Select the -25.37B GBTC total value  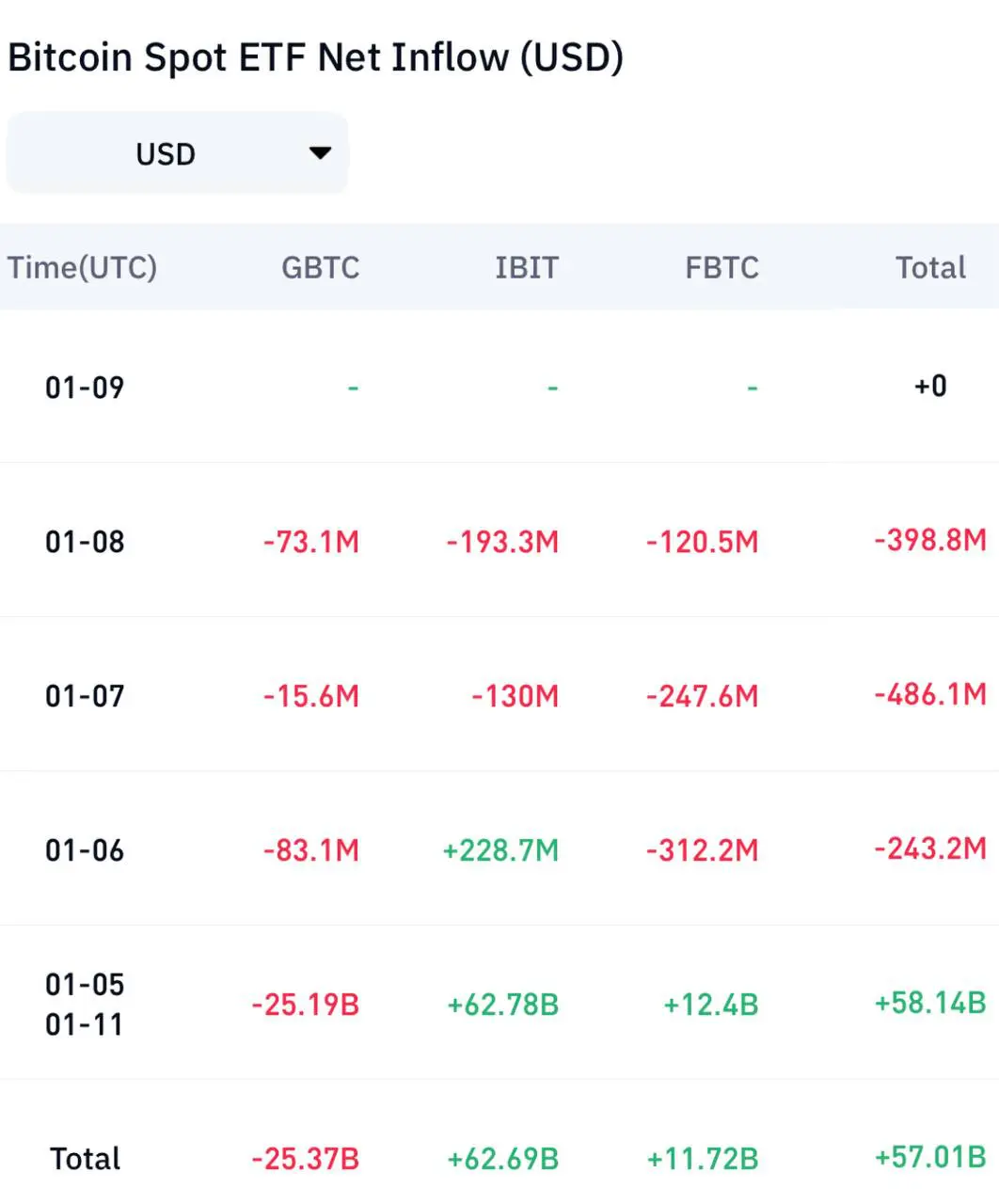[306, 1159]
